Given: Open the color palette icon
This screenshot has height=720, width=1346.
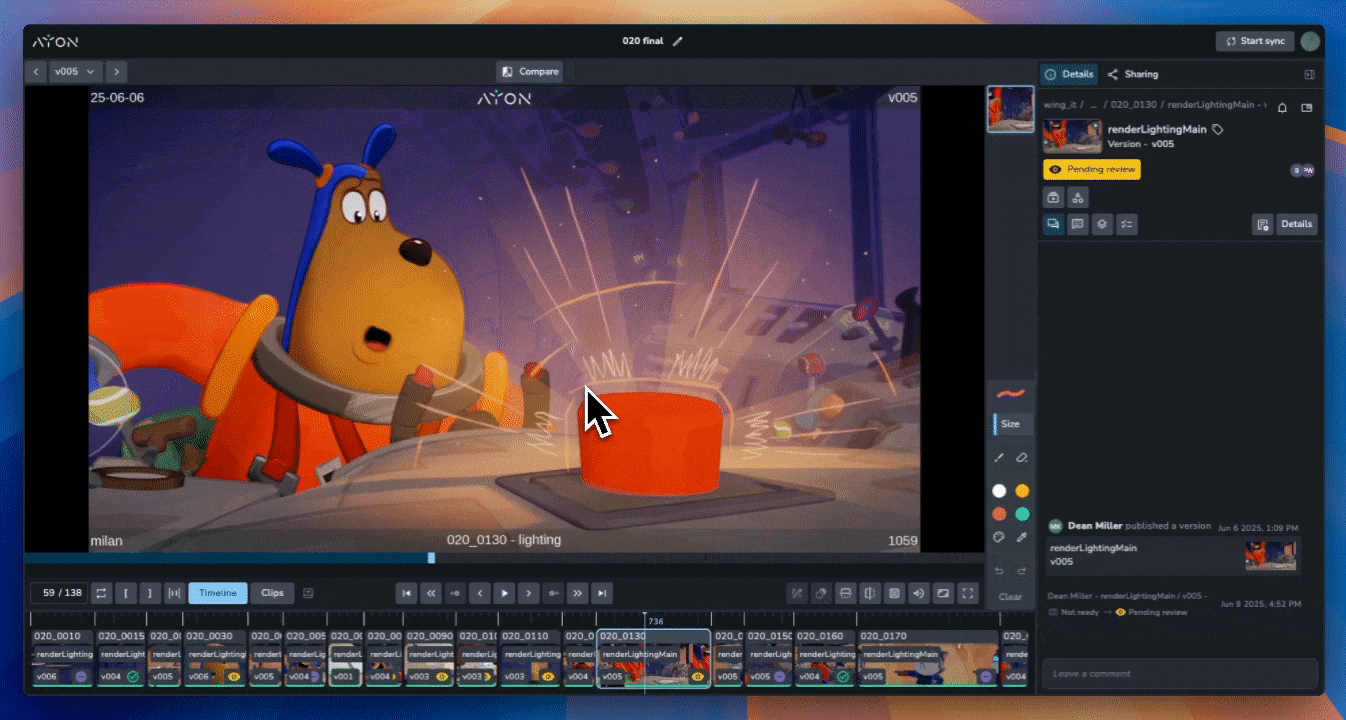Looking at the screenshot, I should [x=998, y=537].
